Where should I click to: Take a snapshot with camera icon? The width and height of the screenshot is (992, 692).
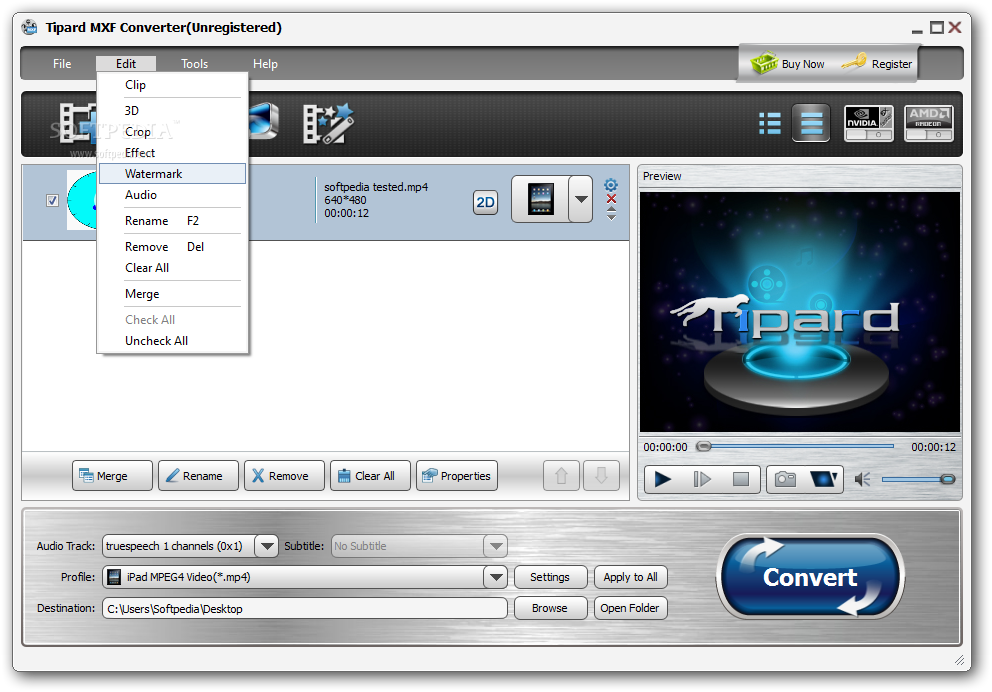pyautogui.click(x=785, y=479)
